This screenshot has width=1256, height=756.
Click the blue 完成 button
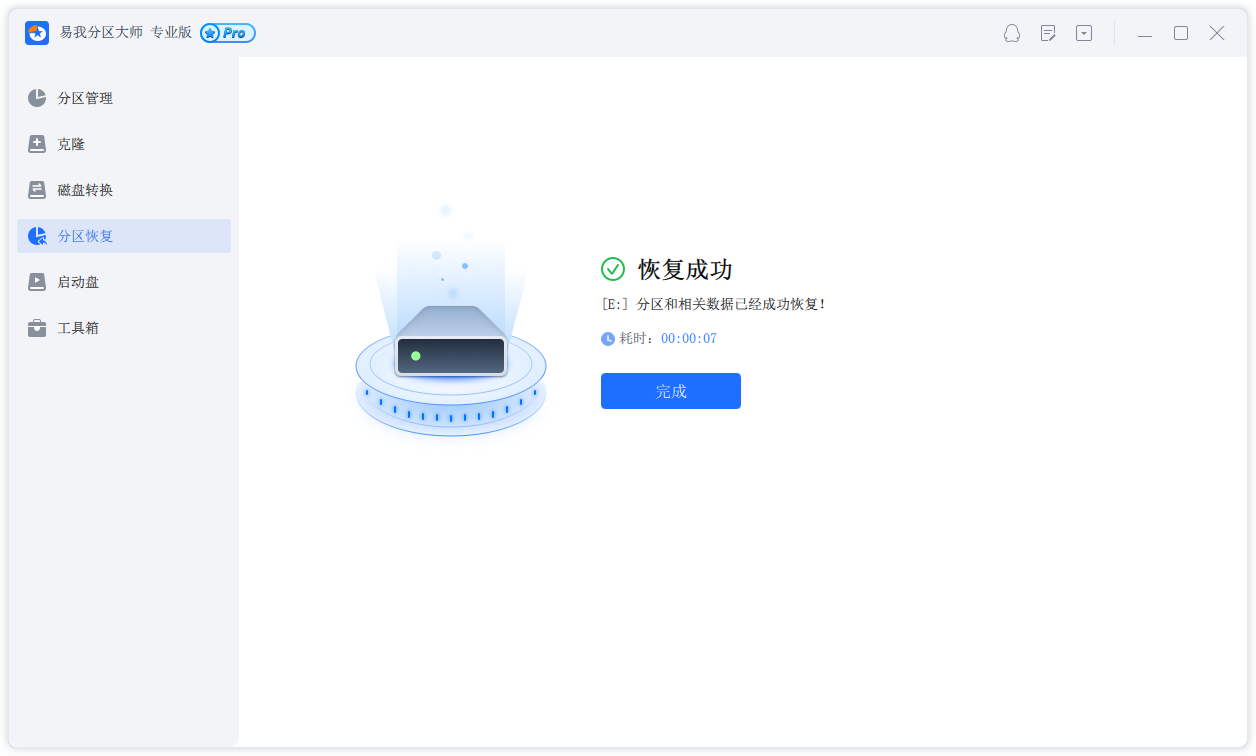pos(670,391)
